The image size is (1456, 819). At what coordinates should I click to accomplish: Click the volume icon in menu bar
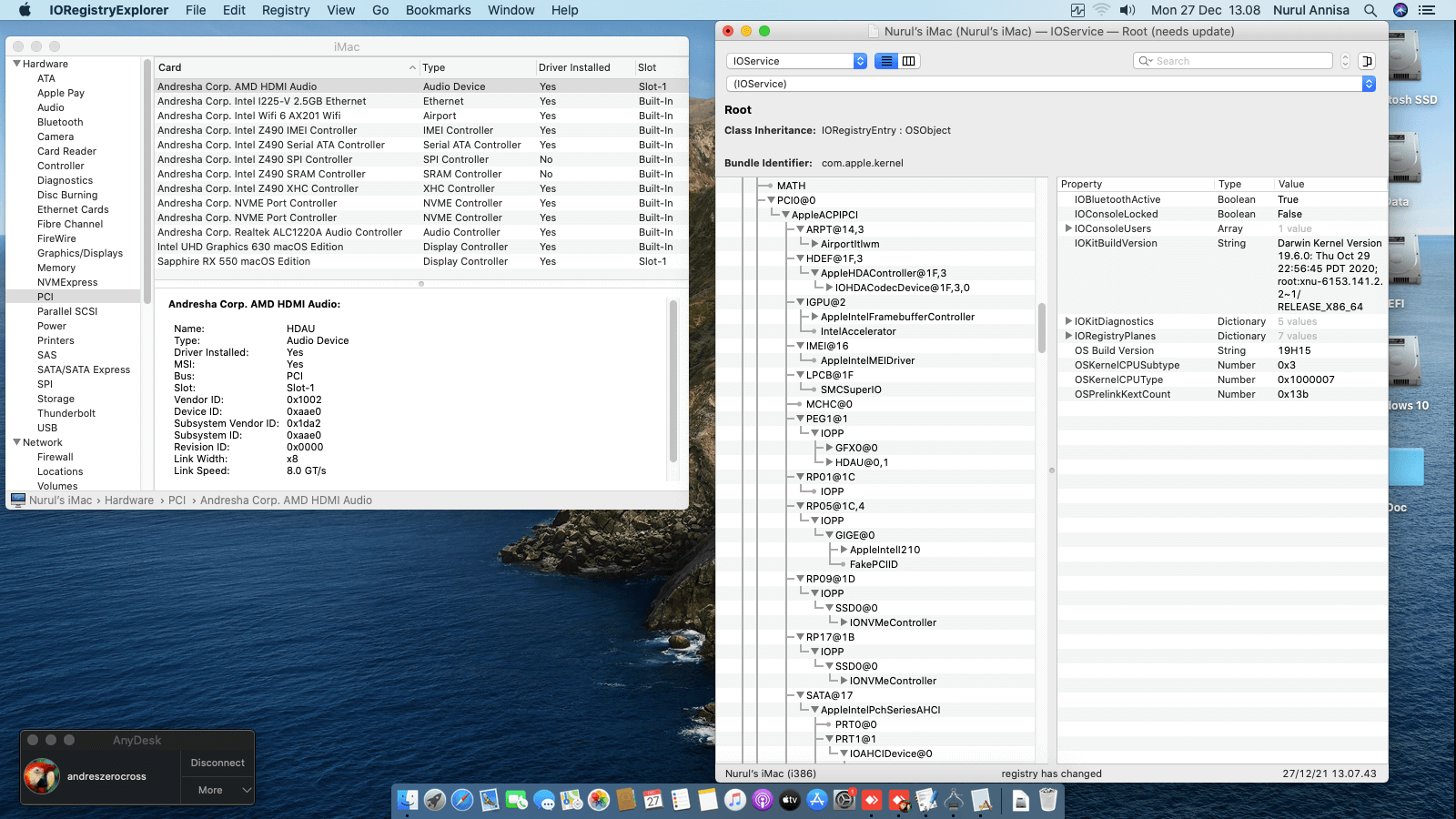1127,10
